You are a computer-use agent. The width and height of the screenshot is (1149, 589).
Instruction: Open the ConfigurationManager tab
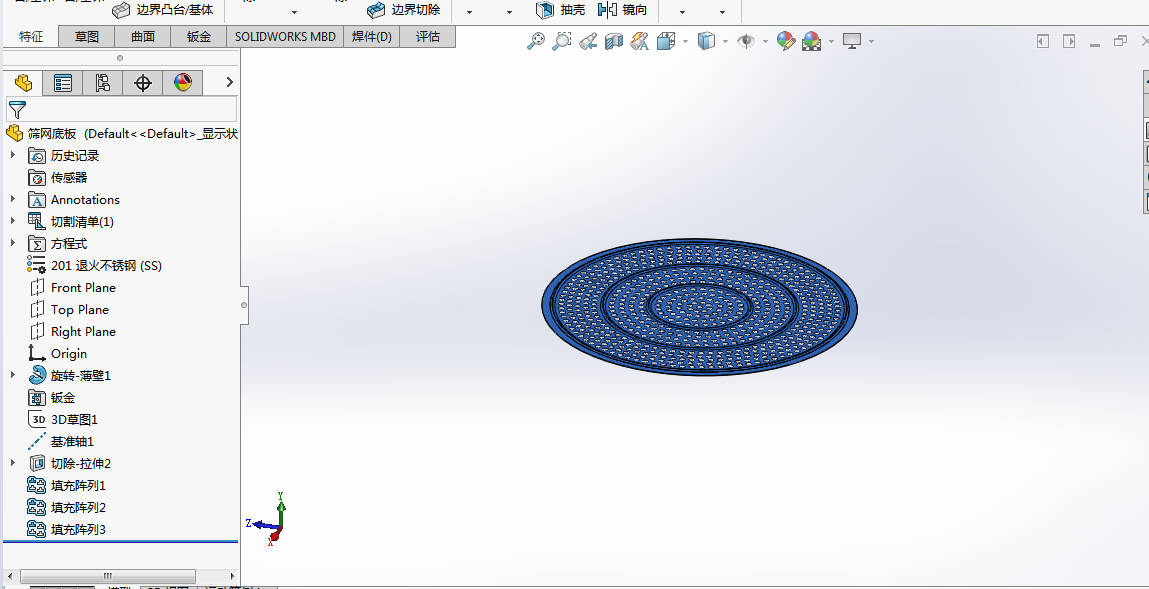103,83
